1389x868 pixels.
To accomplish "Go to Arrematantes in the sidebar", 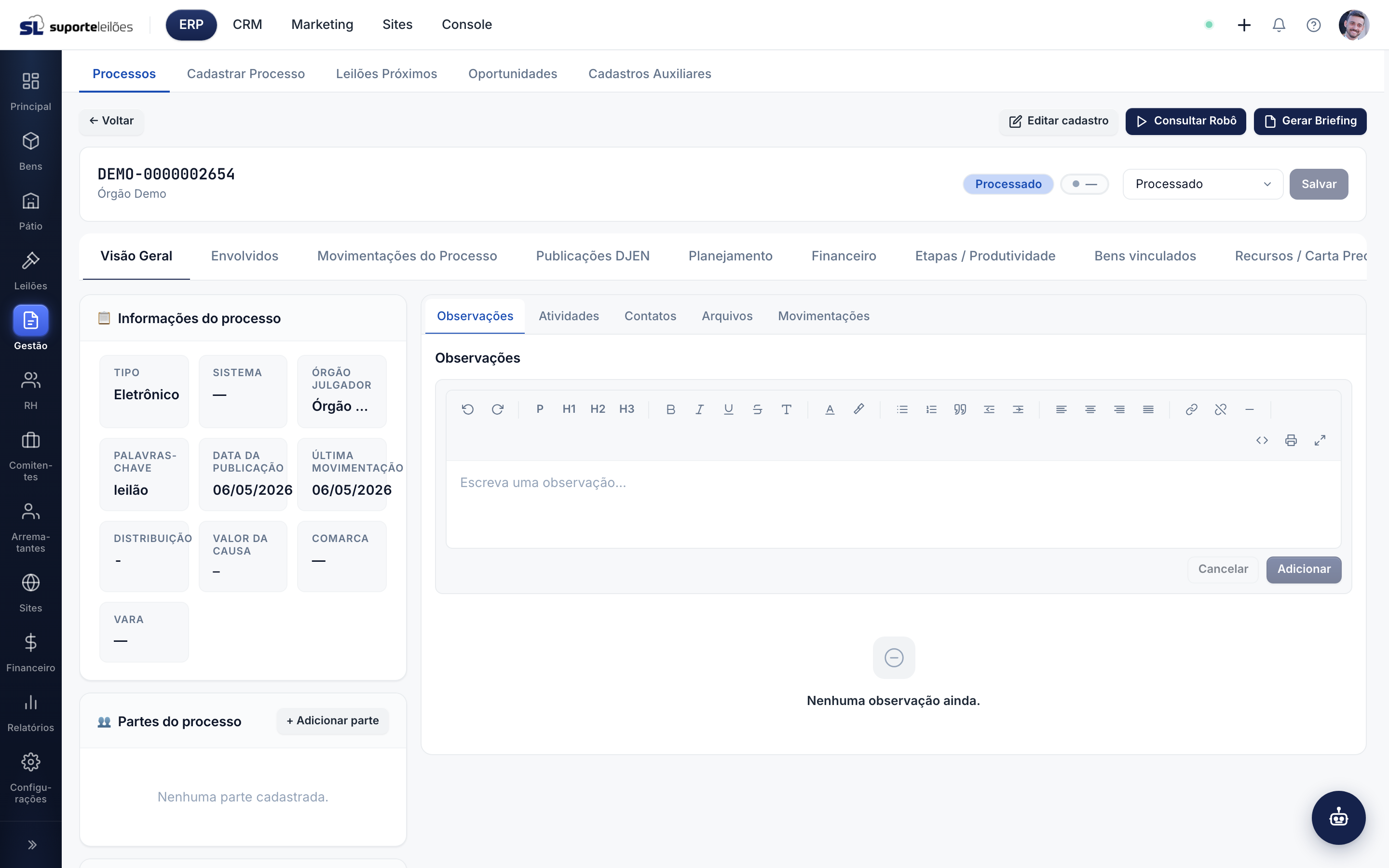I will click(x=31, y=528).
